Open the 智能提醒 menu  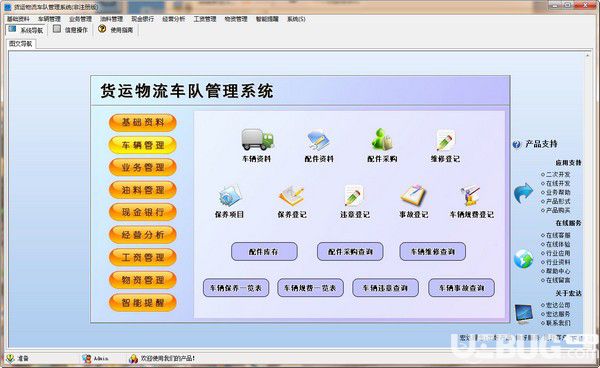(267, 19)
